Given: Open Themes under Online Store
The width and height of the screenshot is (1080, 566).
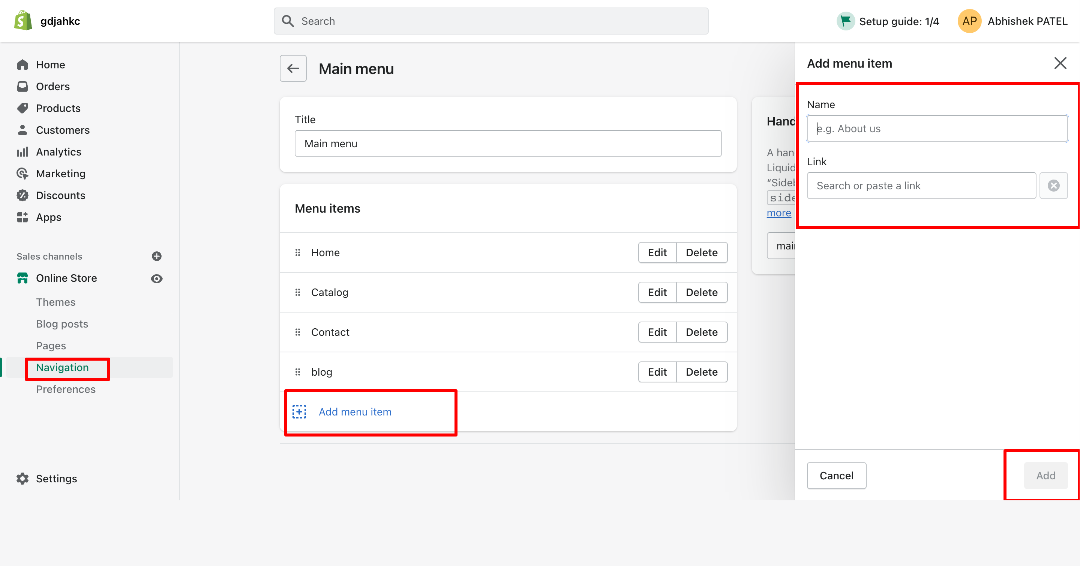Looking at the screenshot, I should (x=56, y=302).
